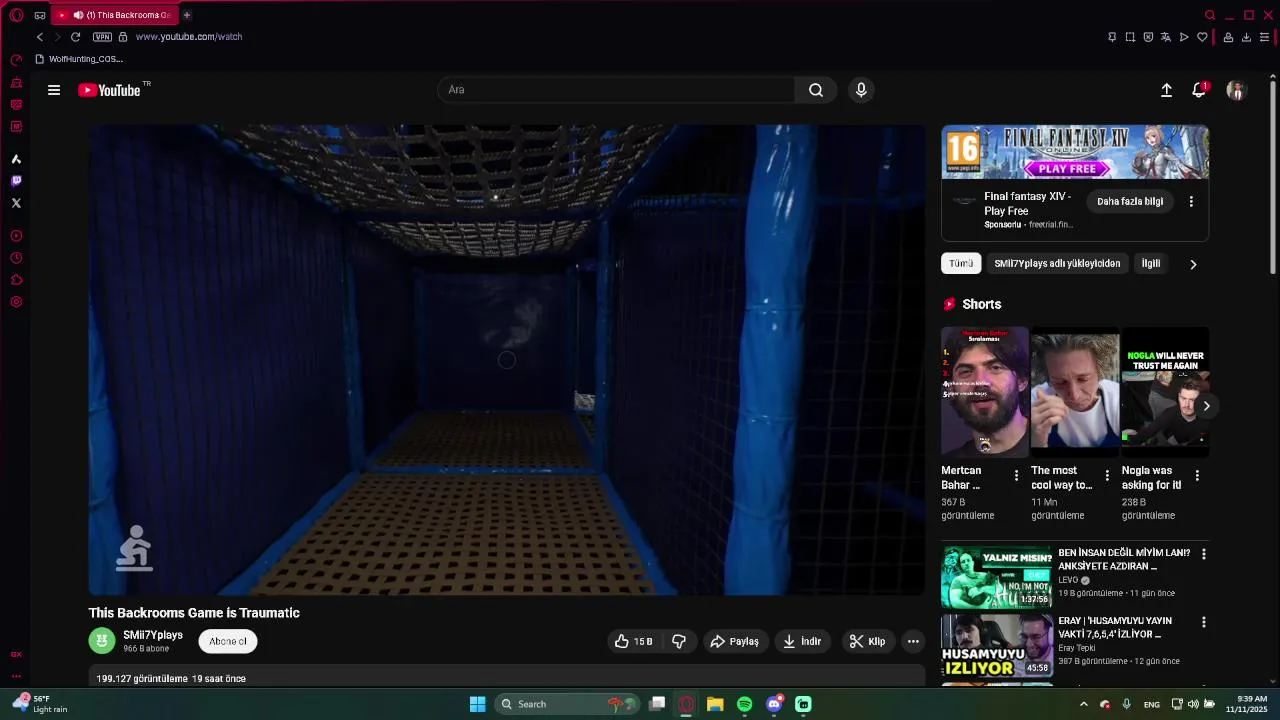
Task: Show next Shorts with the arrow
Action: [x=1206, y=406]
